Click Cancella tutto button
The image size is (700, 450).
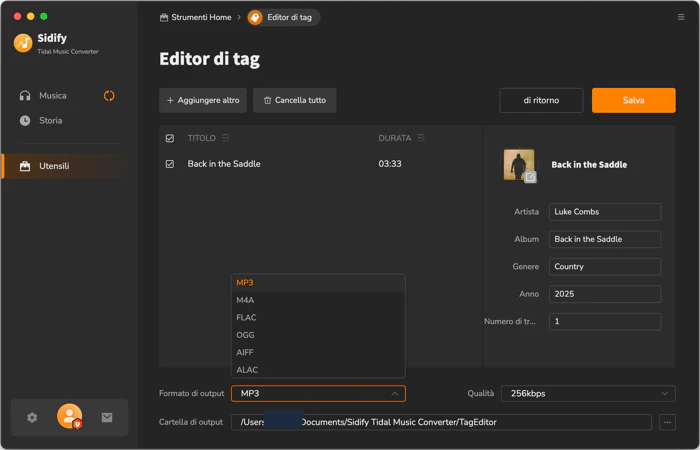pyautogui.click(x=295, y=100)
